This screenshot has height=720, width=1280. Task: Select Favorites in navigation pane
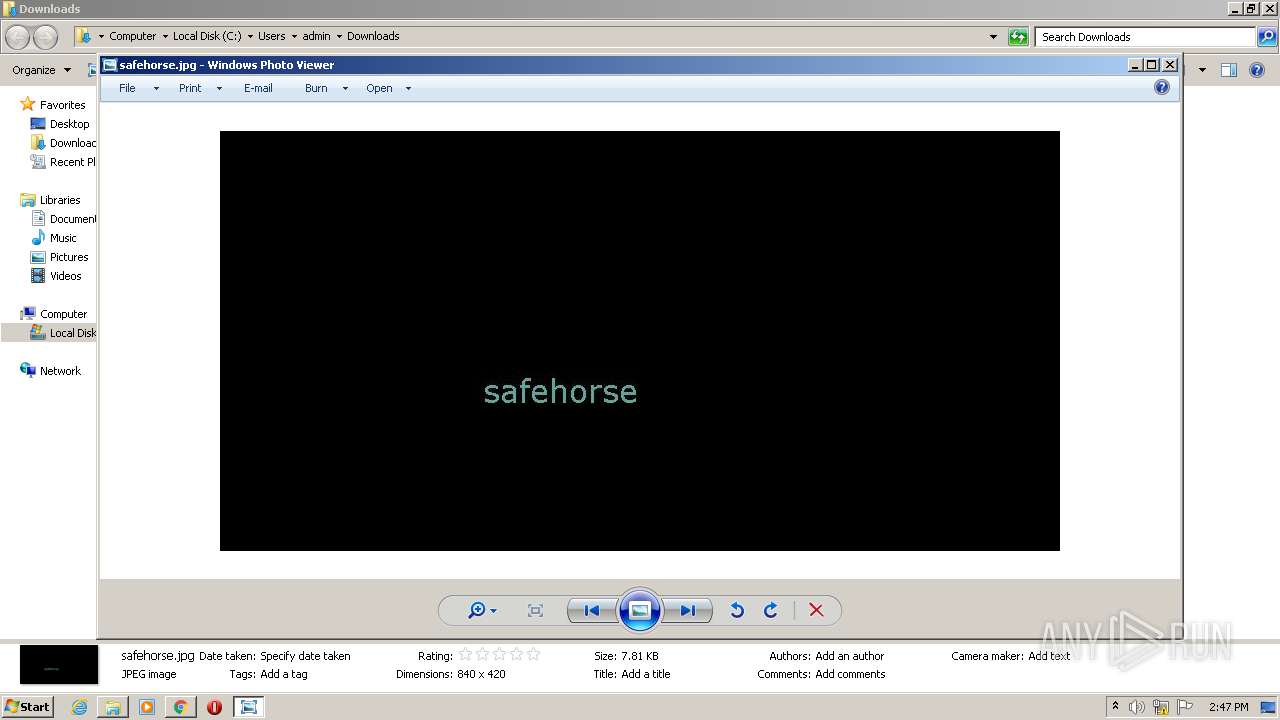[x=62, y=105]
